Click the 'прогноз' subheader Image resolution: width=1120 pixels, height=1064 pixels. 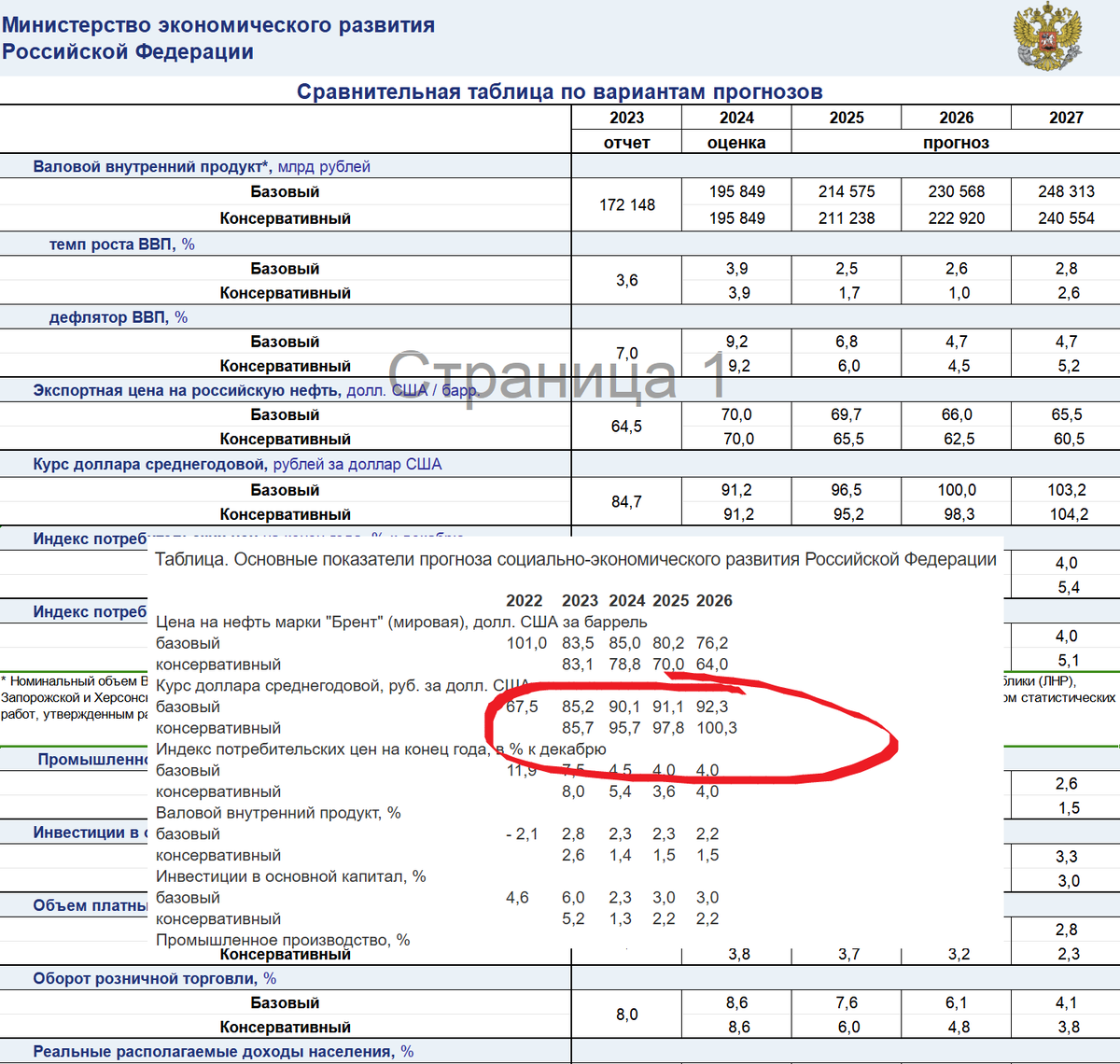(x=956, y=143)
